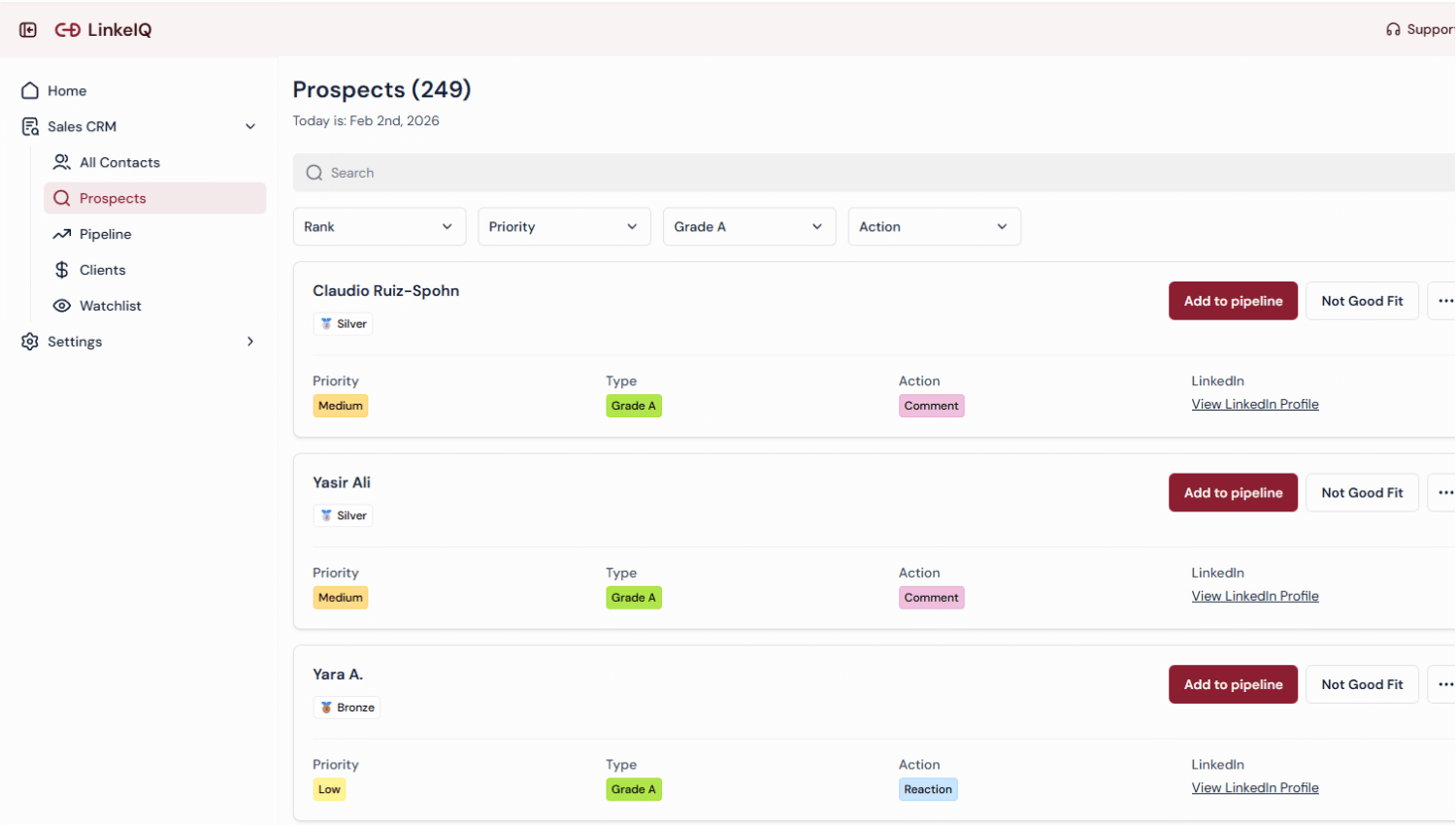Click the Home house icon
1456x825 pixels.
30,91
